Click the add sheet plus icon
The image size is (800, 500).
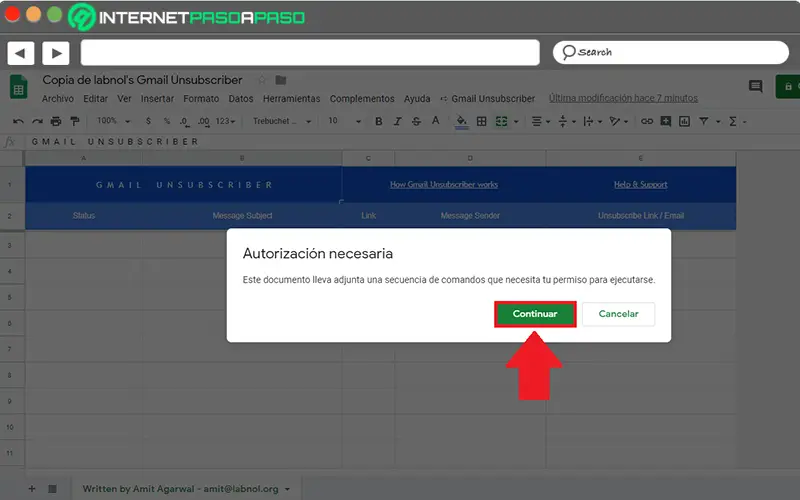(x=32, y=489)
